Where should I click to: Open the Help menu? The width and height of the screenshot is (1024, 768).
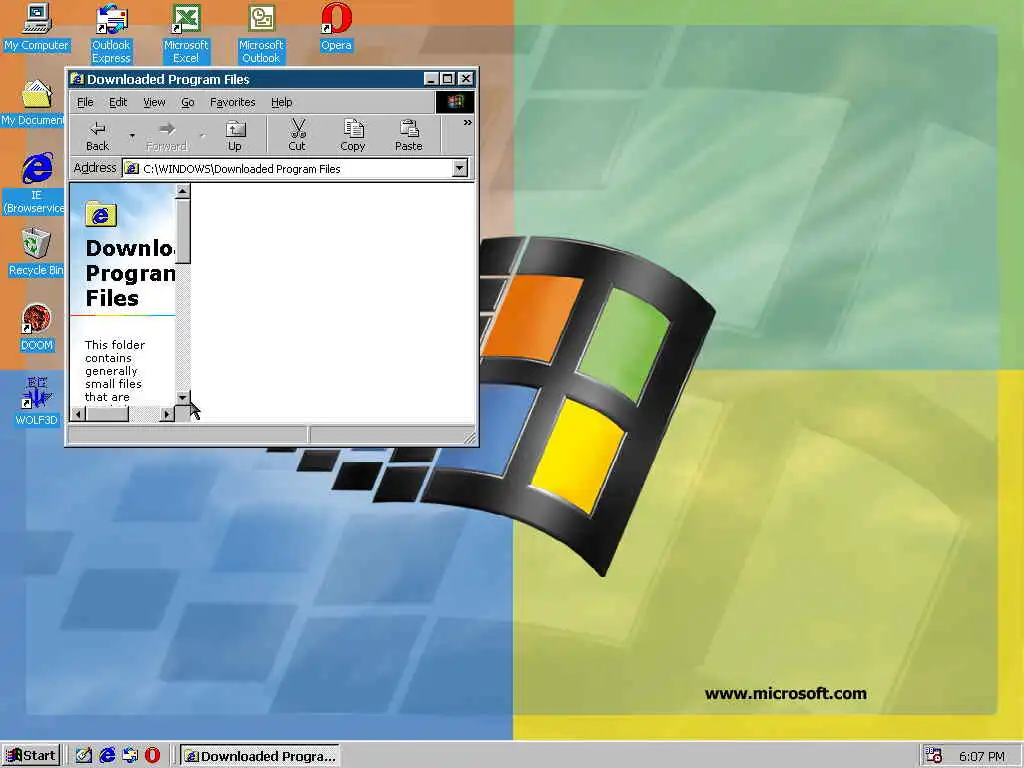coord(281,103)
